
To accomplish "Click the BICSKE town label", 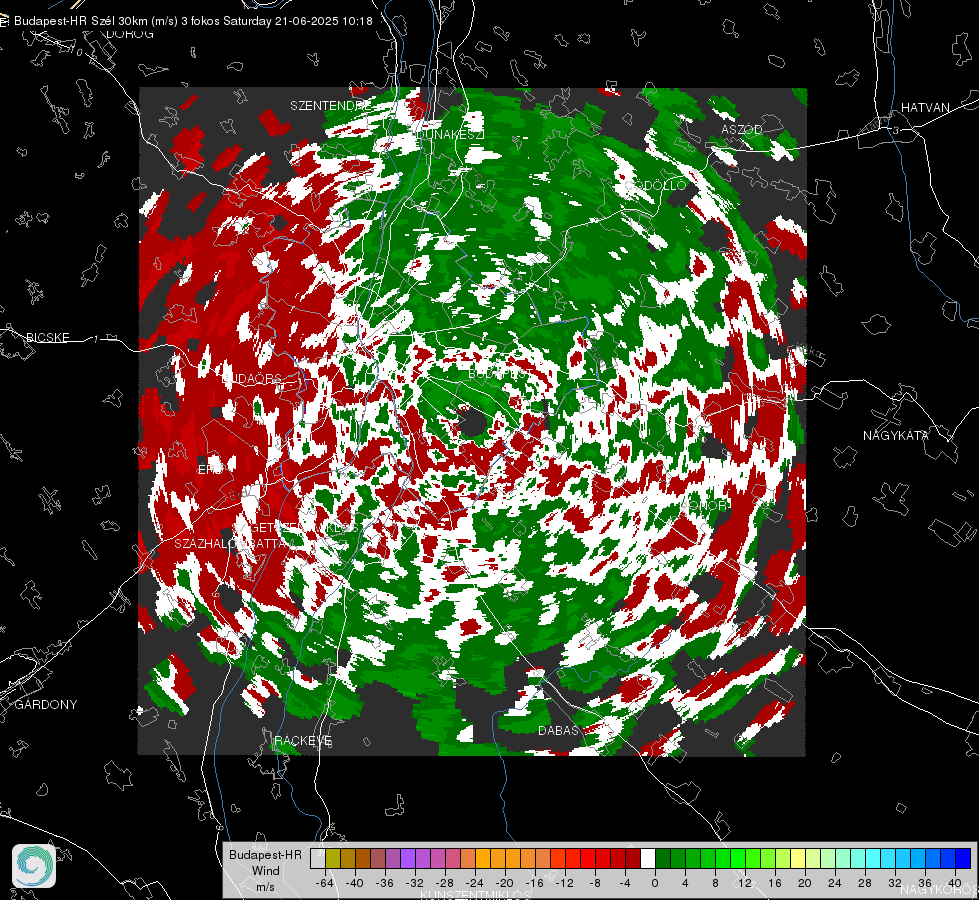I will click(x=47, y=337).
